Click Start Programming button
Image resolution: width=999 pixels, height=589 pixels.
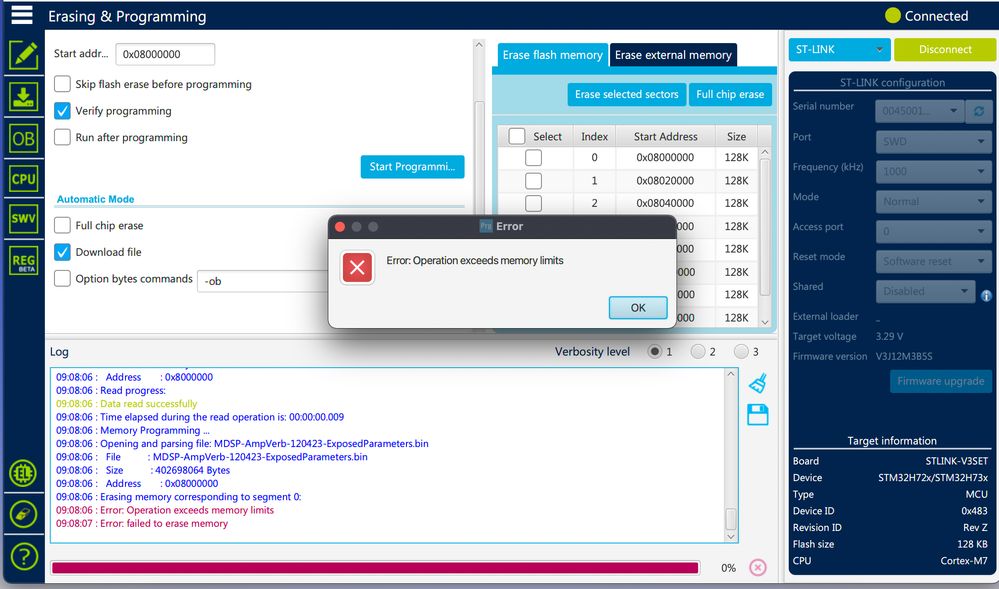tap(412, 167)
